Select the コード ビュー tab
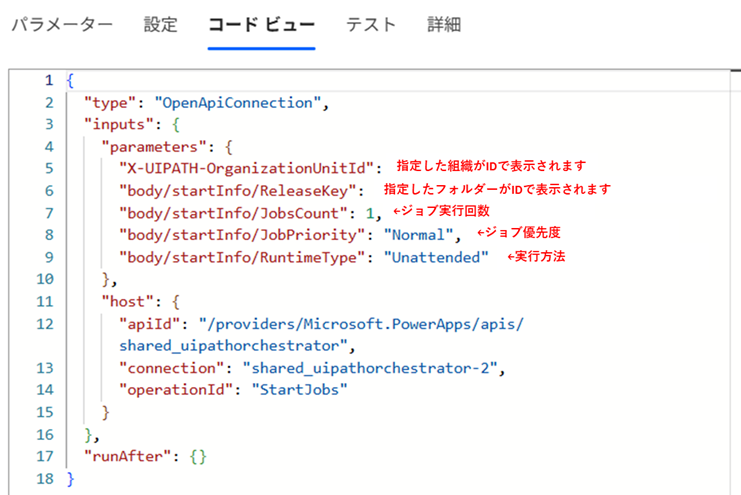Screen dimensions: 741x495 pyautogui.click(x=261, y=25)
